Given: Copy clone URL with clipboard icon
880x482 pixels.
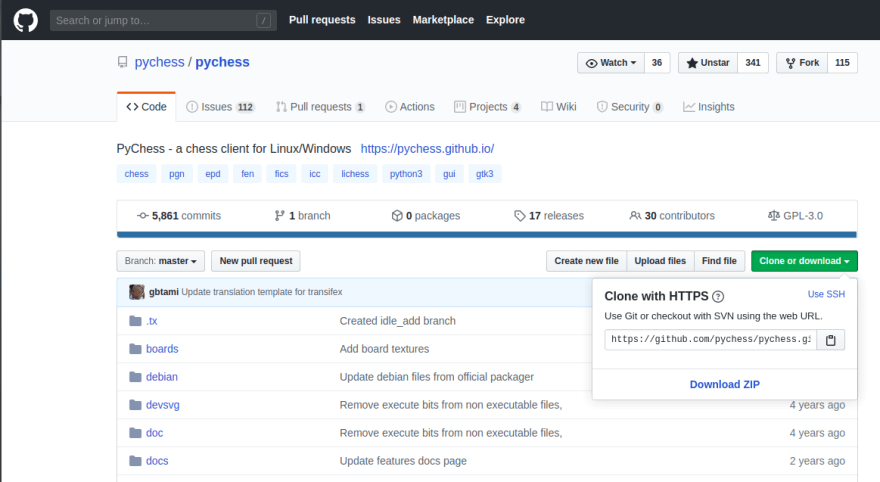Looking at the screenshot, I should (831, 339).
